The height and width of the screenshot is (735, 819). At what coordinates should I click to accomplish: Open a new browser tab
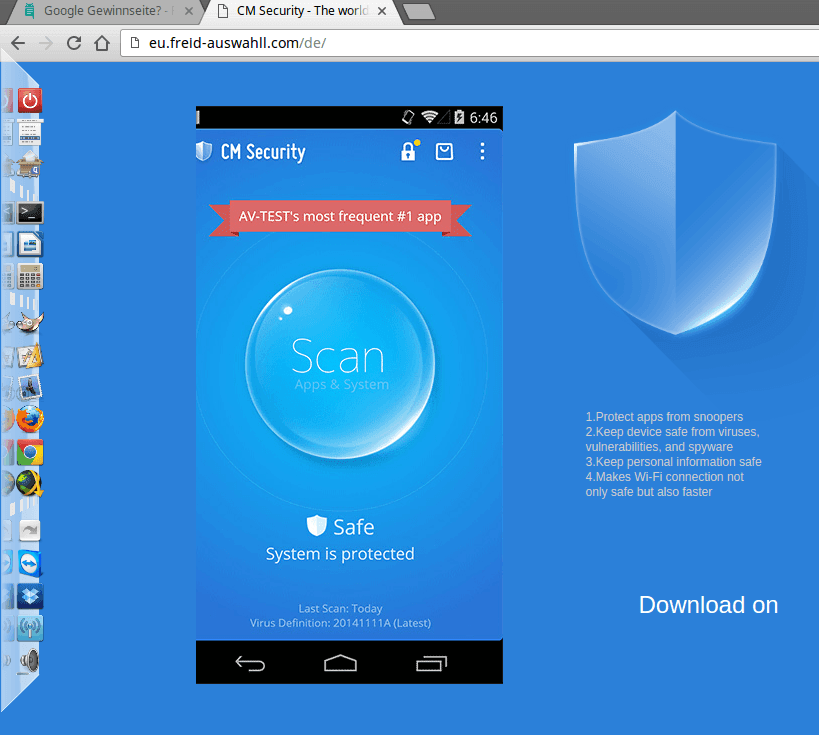tap(419, 11)
